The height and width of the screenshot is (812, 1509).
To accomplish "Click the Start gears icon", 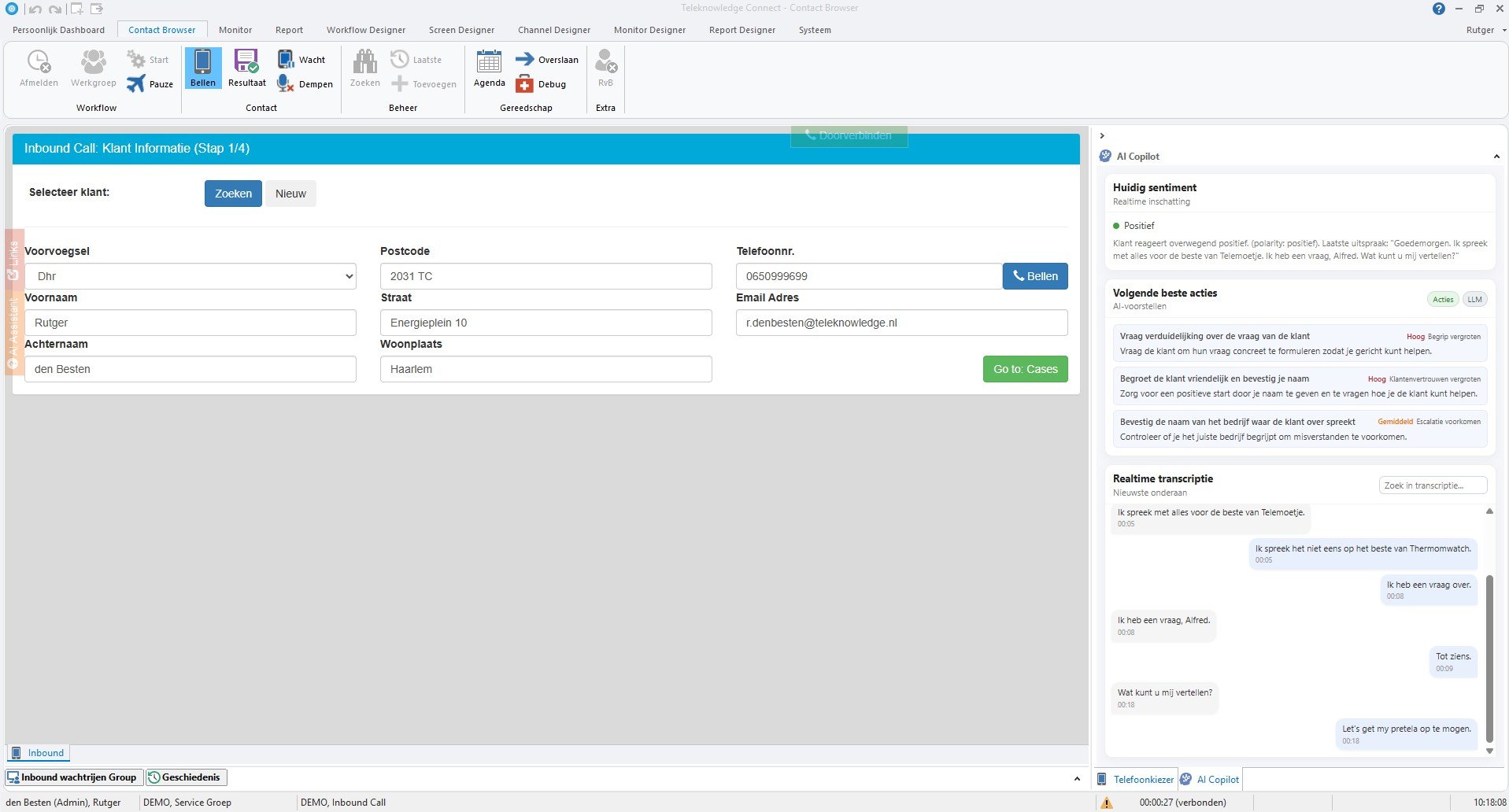I will click(136, 60).
